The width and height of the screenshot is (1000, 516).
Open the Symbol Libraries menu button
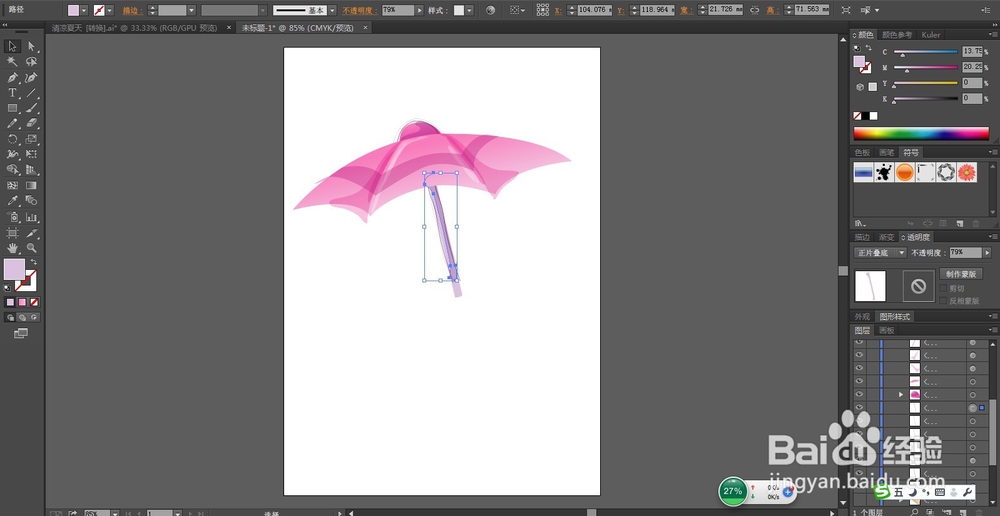(x=860, y=223)
